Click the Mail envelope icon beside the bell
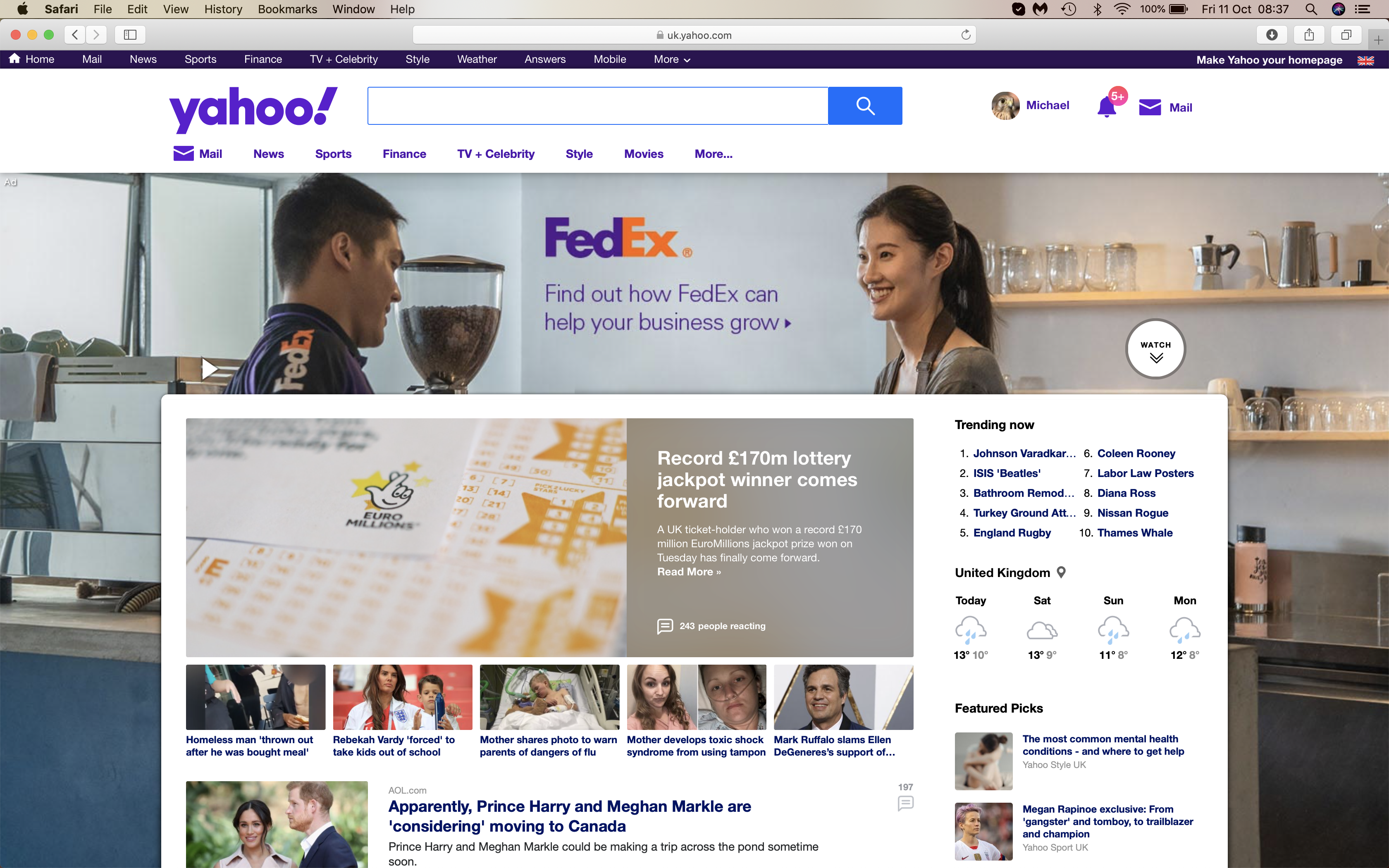1389x868 pixels. tap(1150, 107)
